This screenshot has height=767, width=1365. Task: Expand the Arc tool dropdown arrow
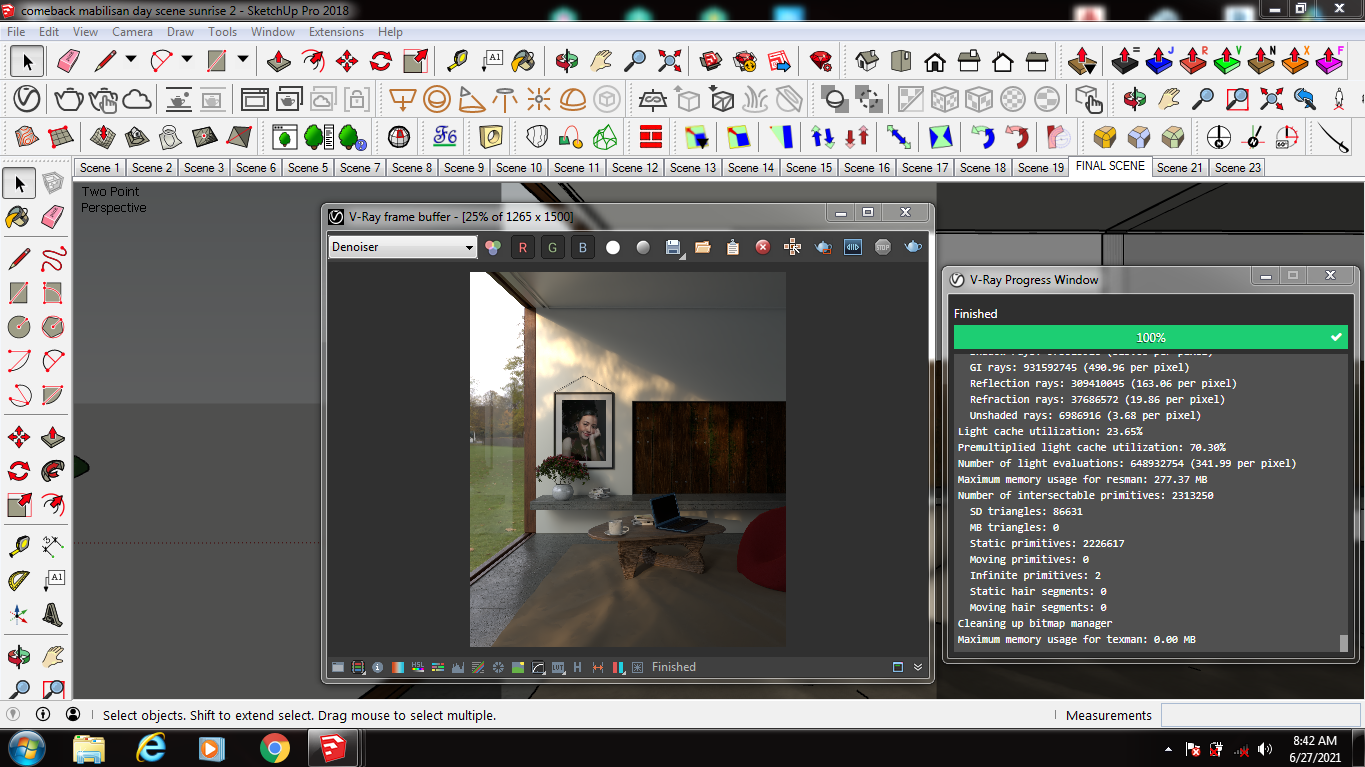click(x=187, y=61)
